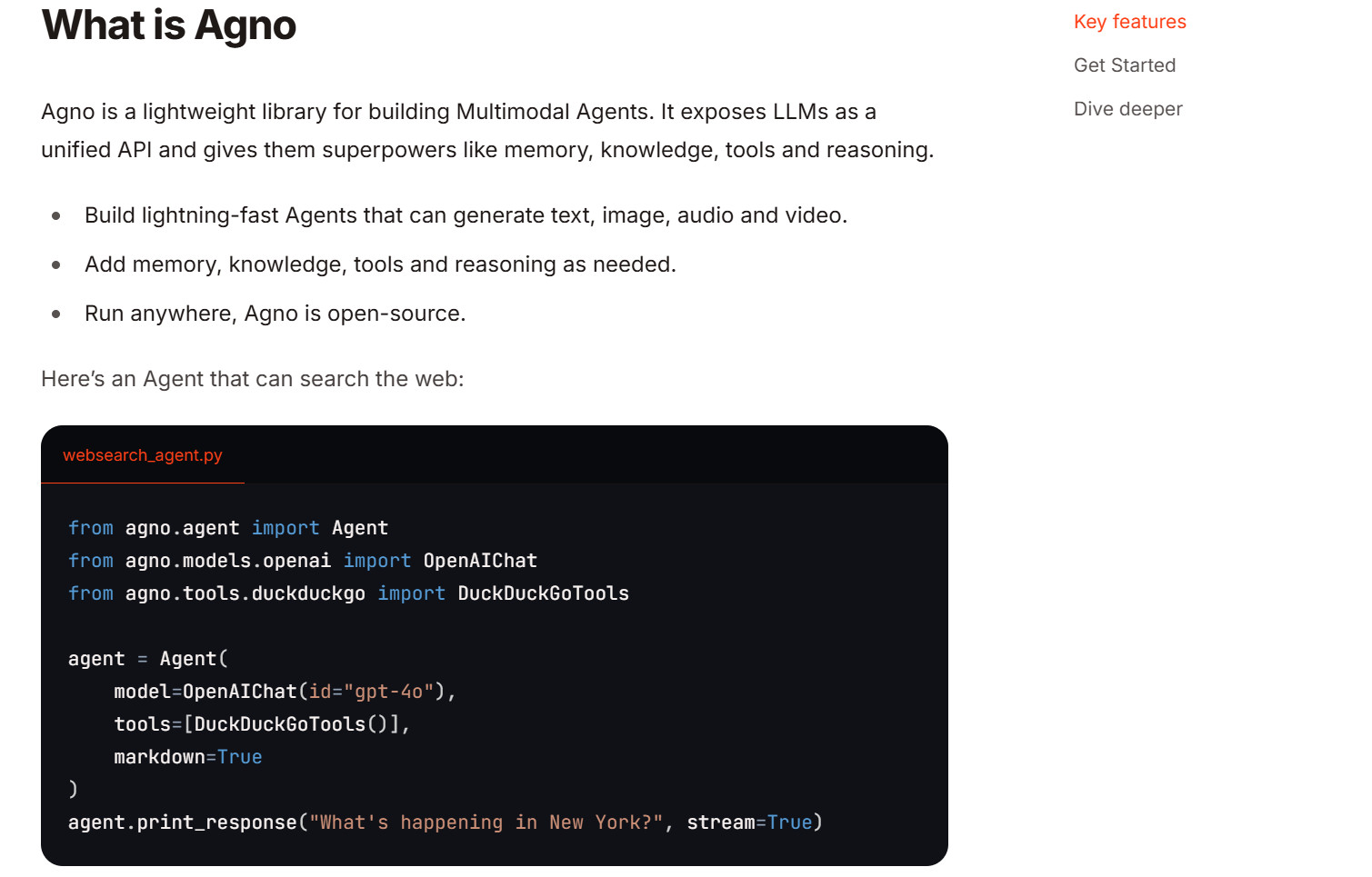The height and width of the screenshot is (877, 1372).
Task: Click the model=OpenAIChat(id="gpt-4o") line
Action: click(x=285, y=692)
